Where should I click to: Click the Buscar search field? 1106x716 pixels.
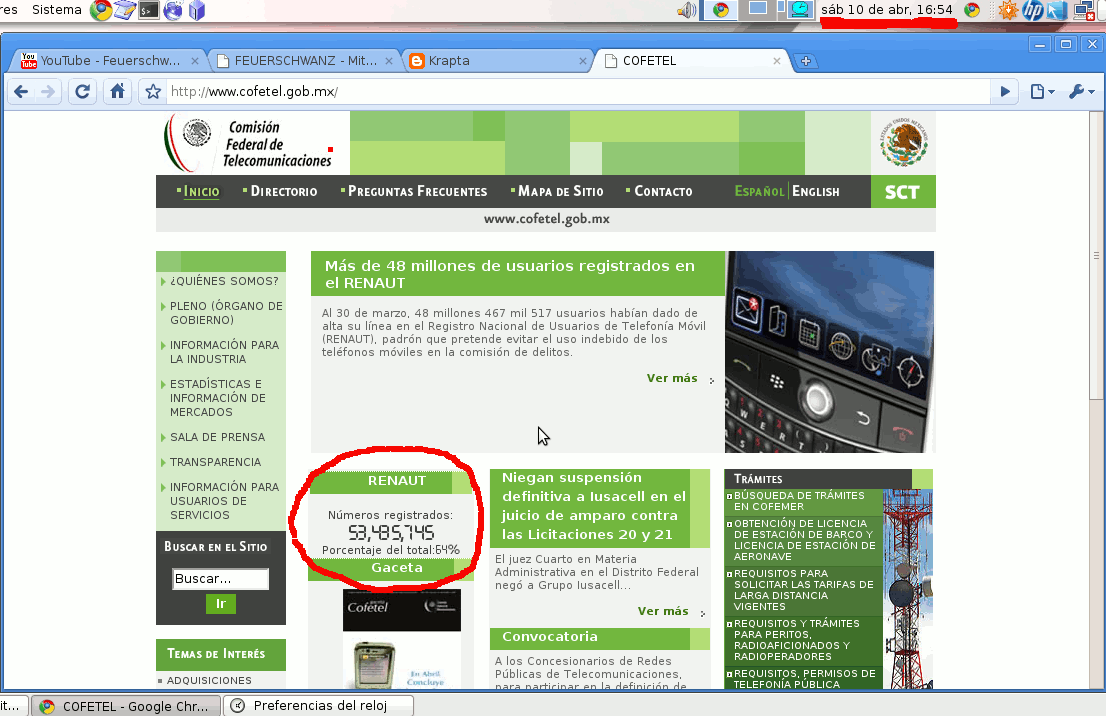point(221,578)
